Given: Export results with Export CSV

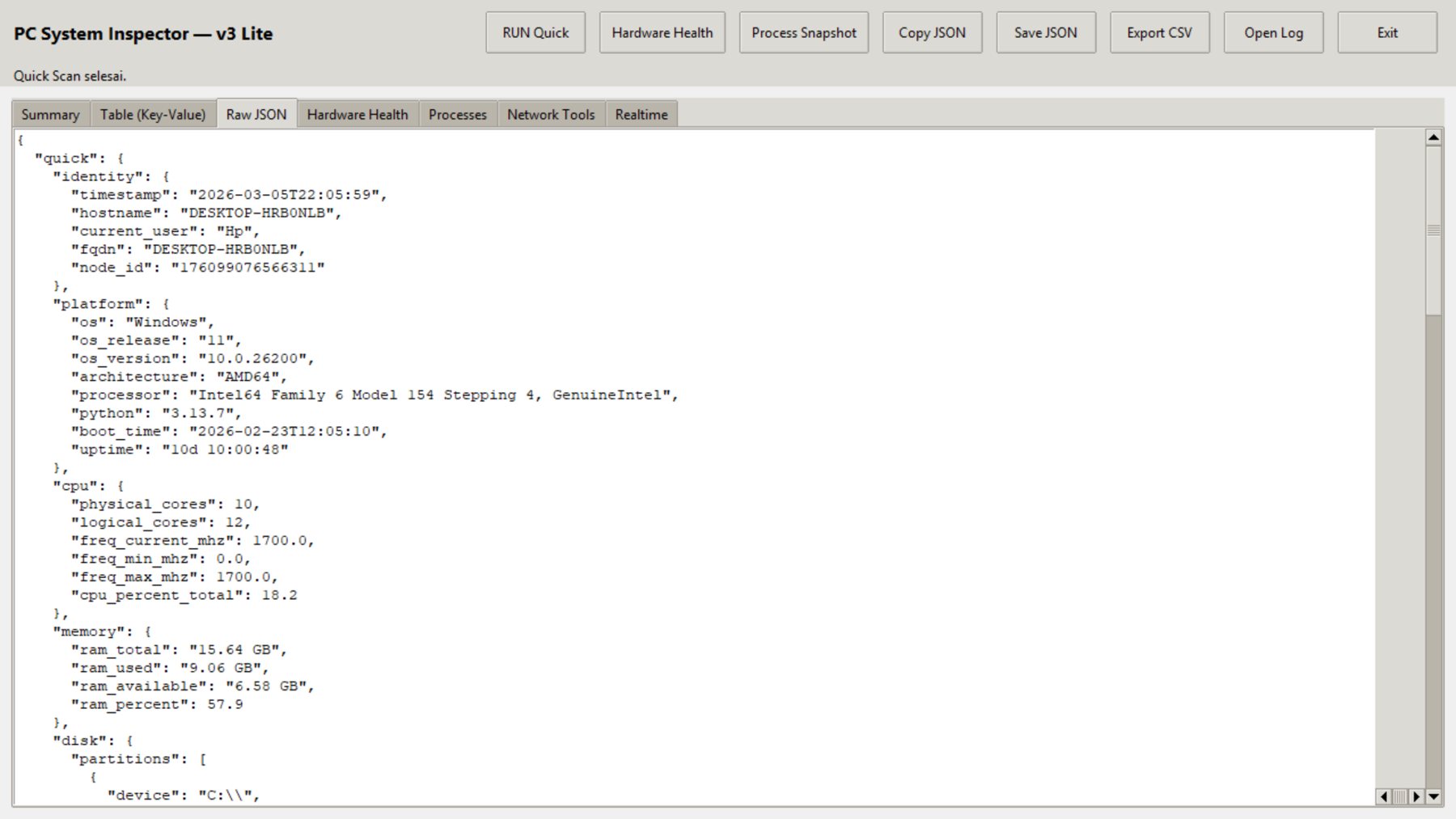Looking at the screenshot, I should click(1159, 33).
